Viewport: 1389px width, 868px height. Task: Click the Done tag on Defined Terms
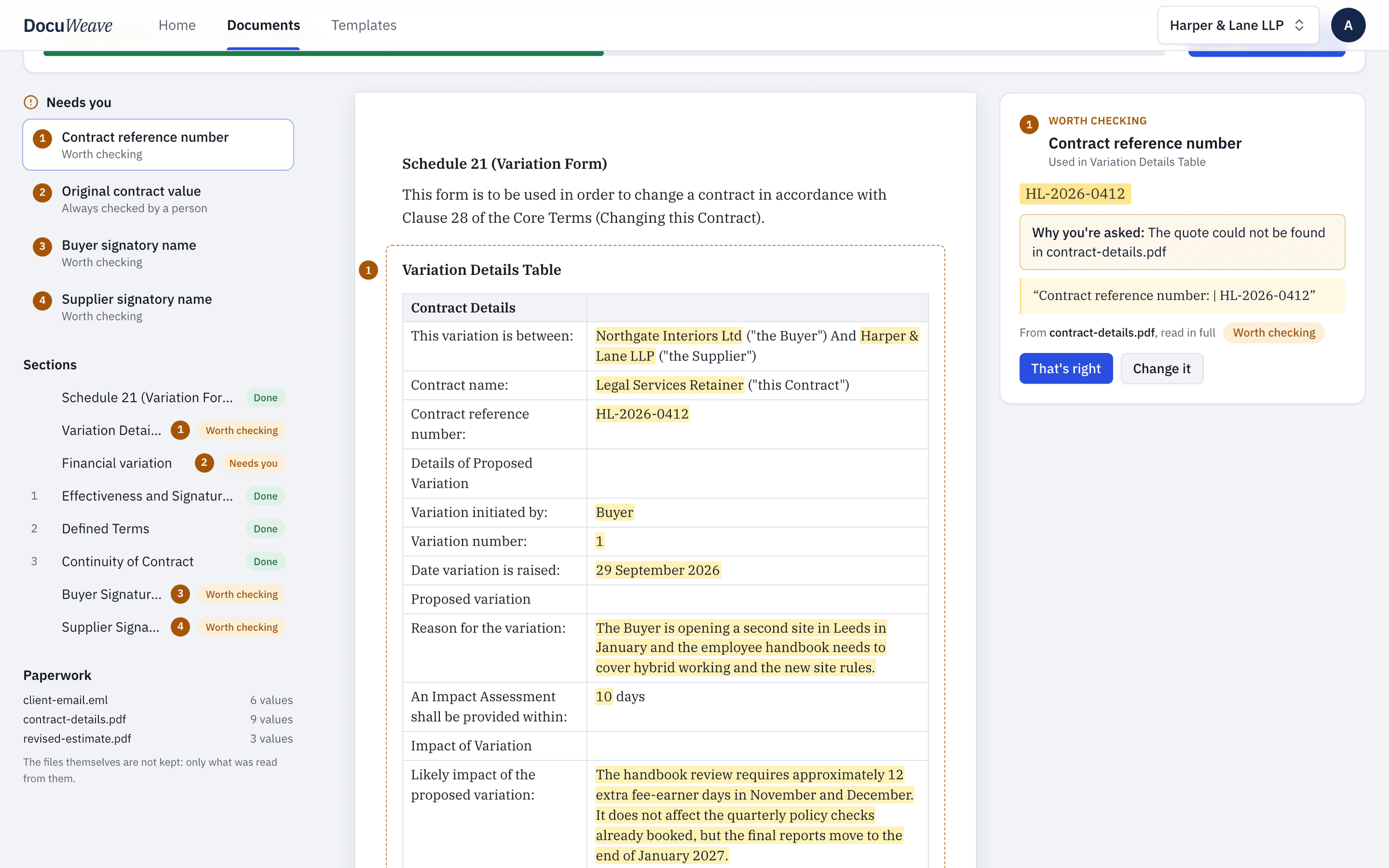point(265,528)
